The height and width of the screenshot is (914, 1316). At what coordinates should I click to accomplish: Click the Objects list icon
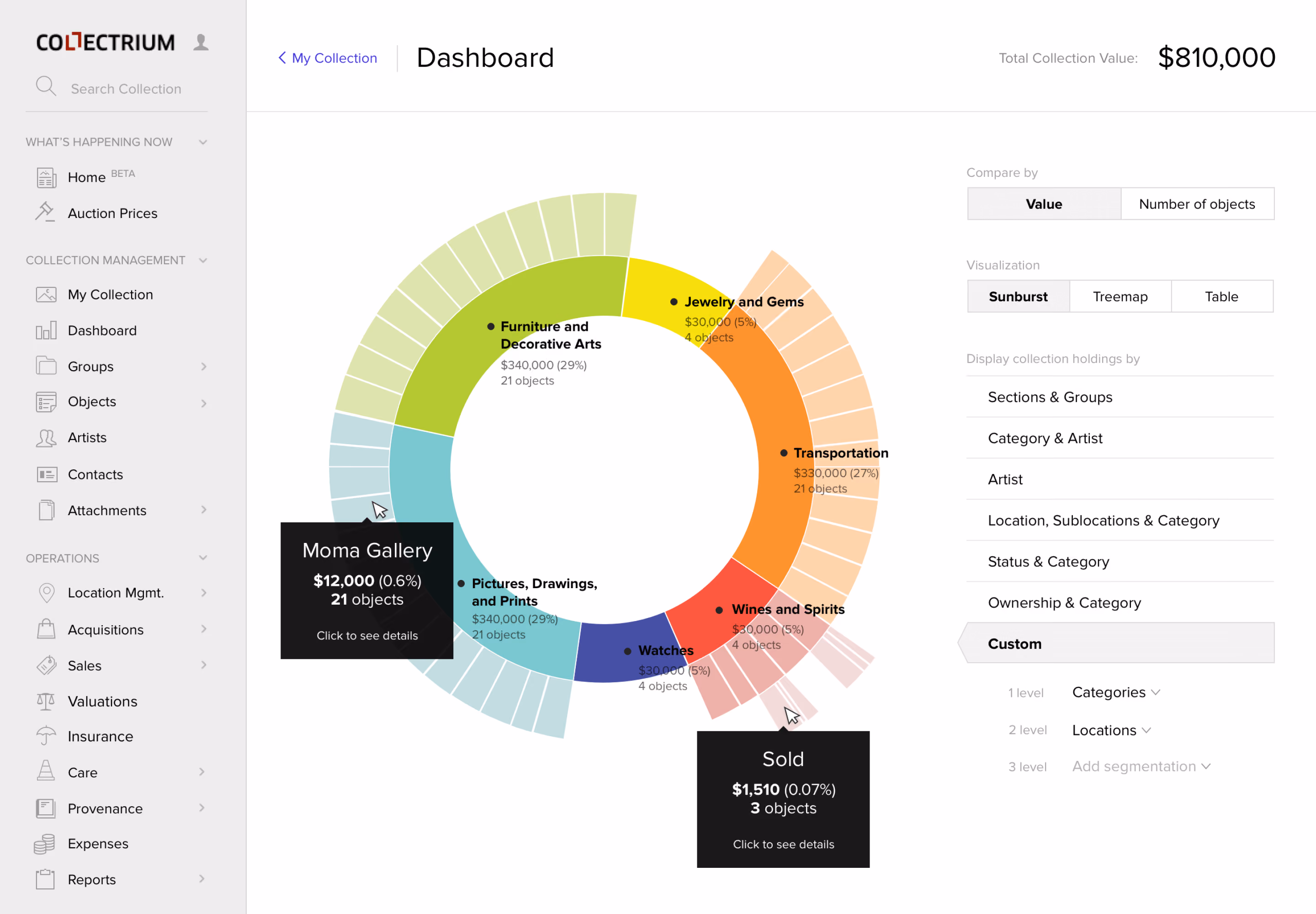tap(47, 402)
